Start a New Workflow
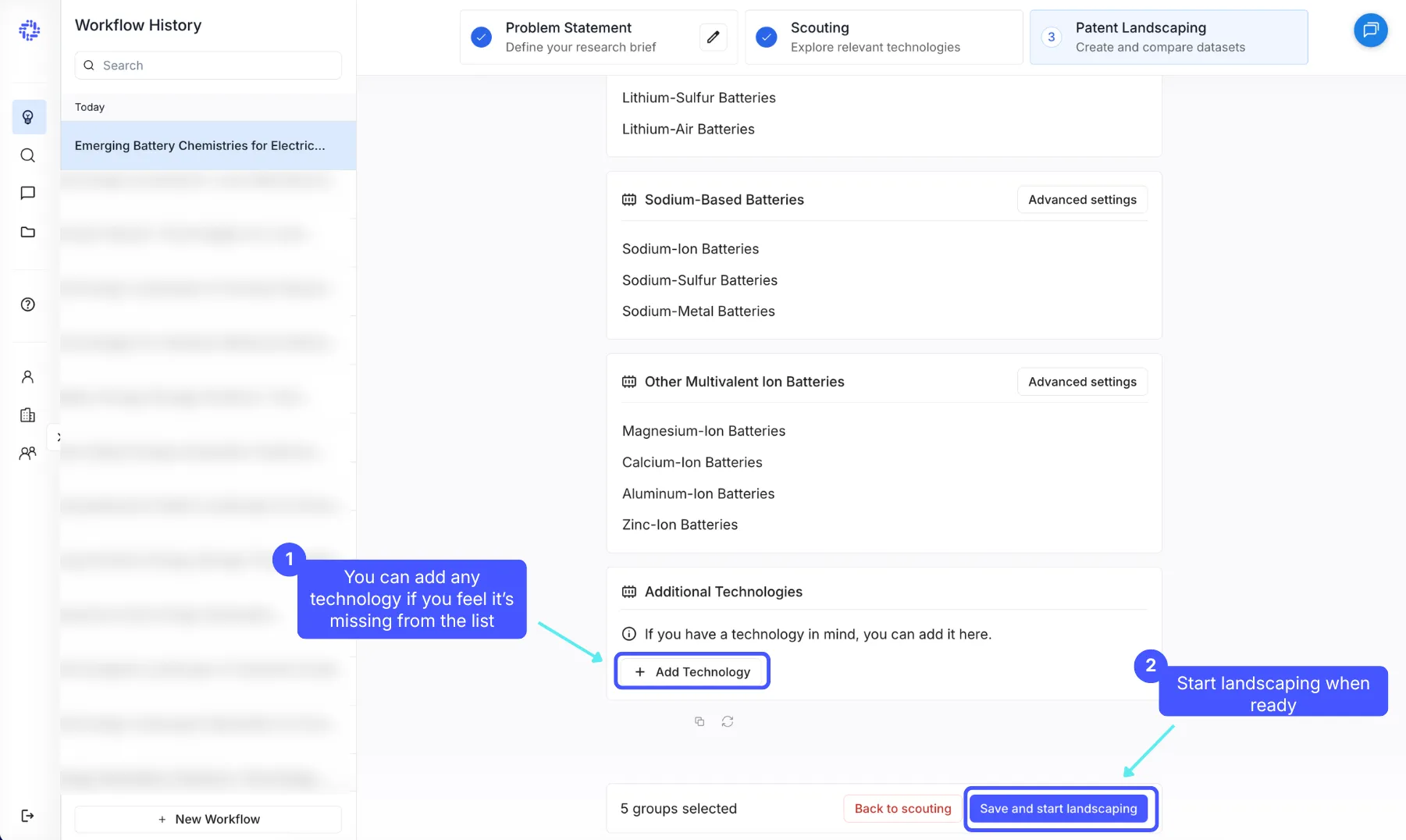 (x=208, y=819)
